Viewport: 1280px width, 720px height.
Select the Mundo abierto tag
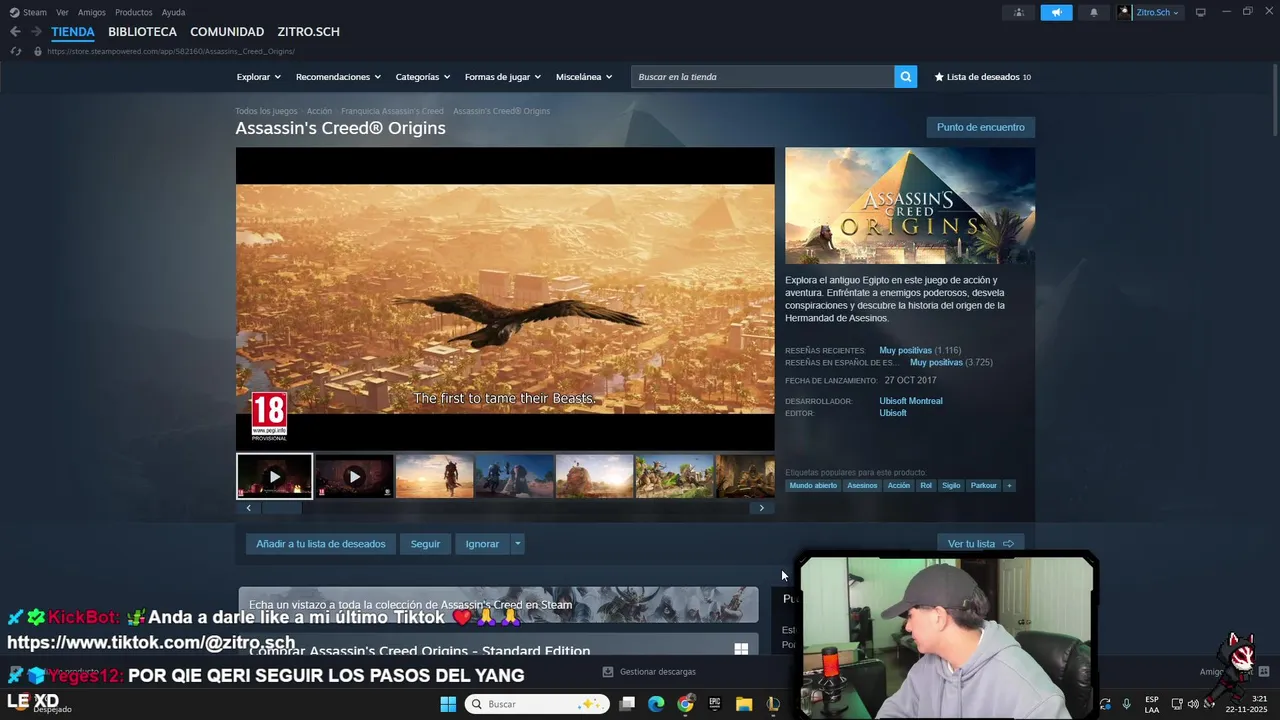(813, 486)
